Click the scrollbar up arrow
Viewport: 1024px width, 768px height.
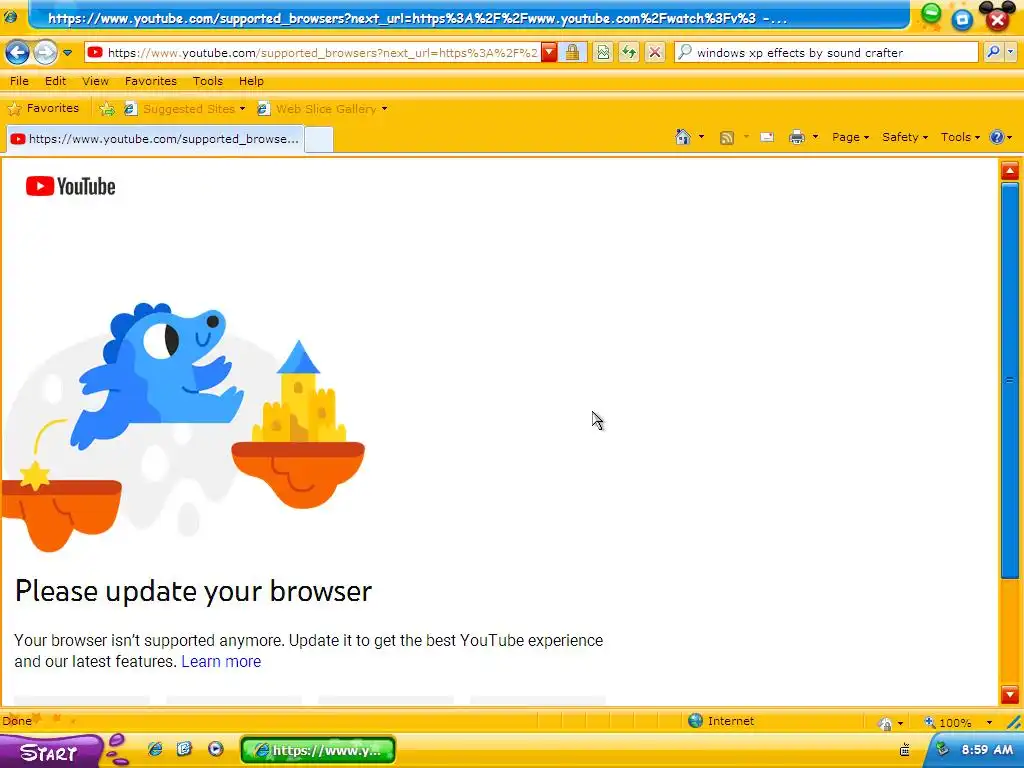(x=1010, y=171)
